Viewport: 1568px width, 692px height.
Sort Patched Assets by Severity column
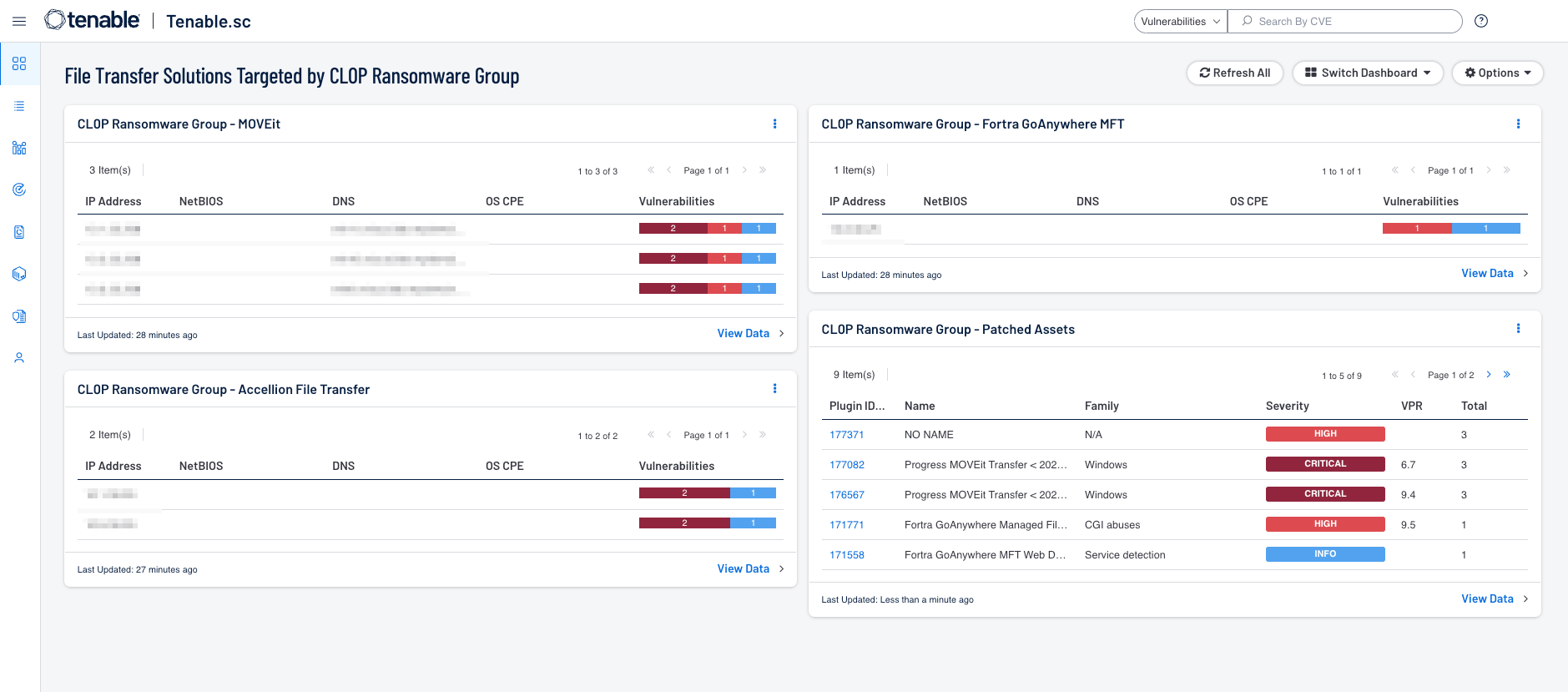(1287, 406)
